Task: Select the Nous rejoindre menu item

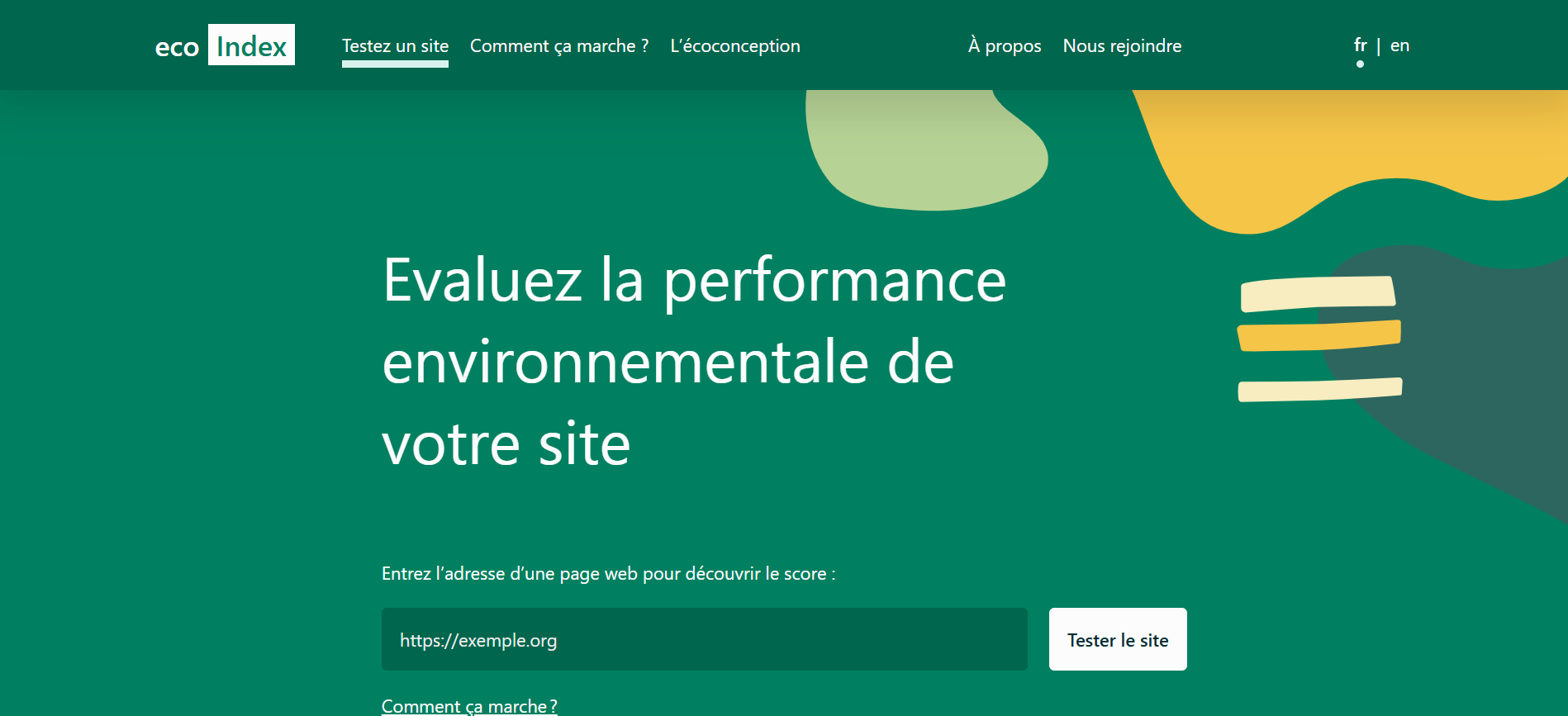Action: (1121, 46)
